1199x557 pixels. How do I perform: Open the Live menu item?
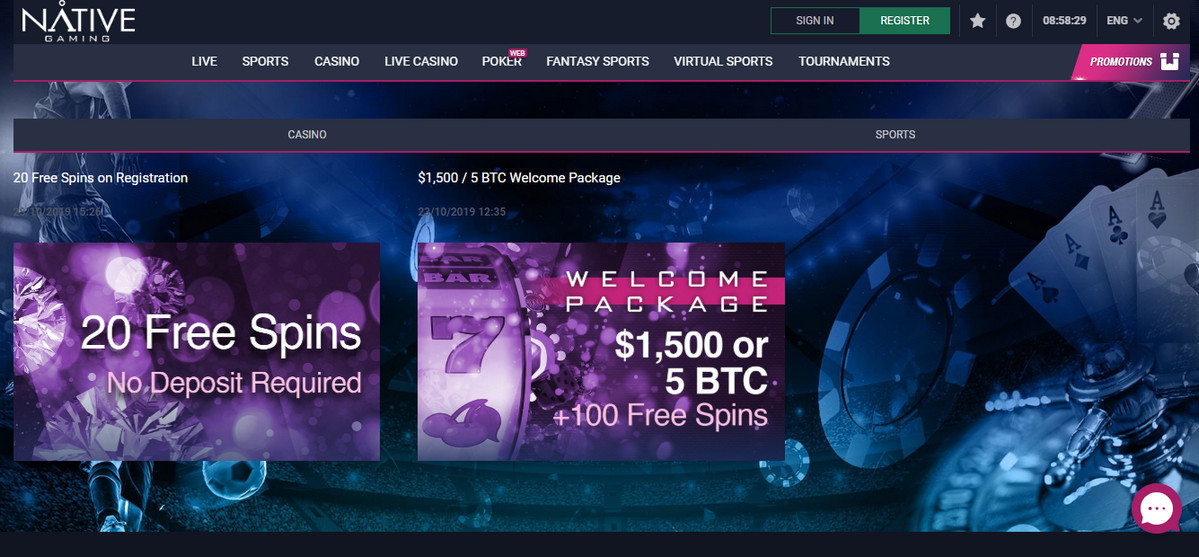[x=204, y=61]
